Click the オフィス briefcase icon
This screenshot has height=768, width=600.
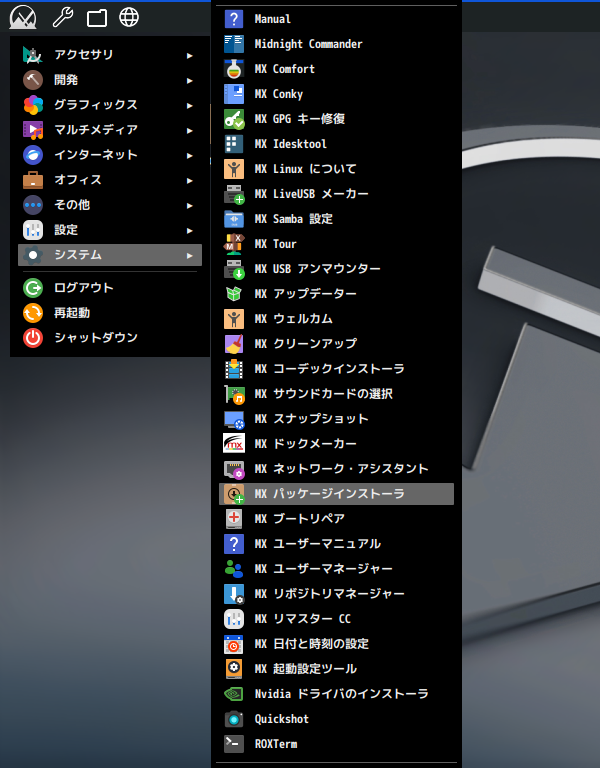[x=33, y=180]
